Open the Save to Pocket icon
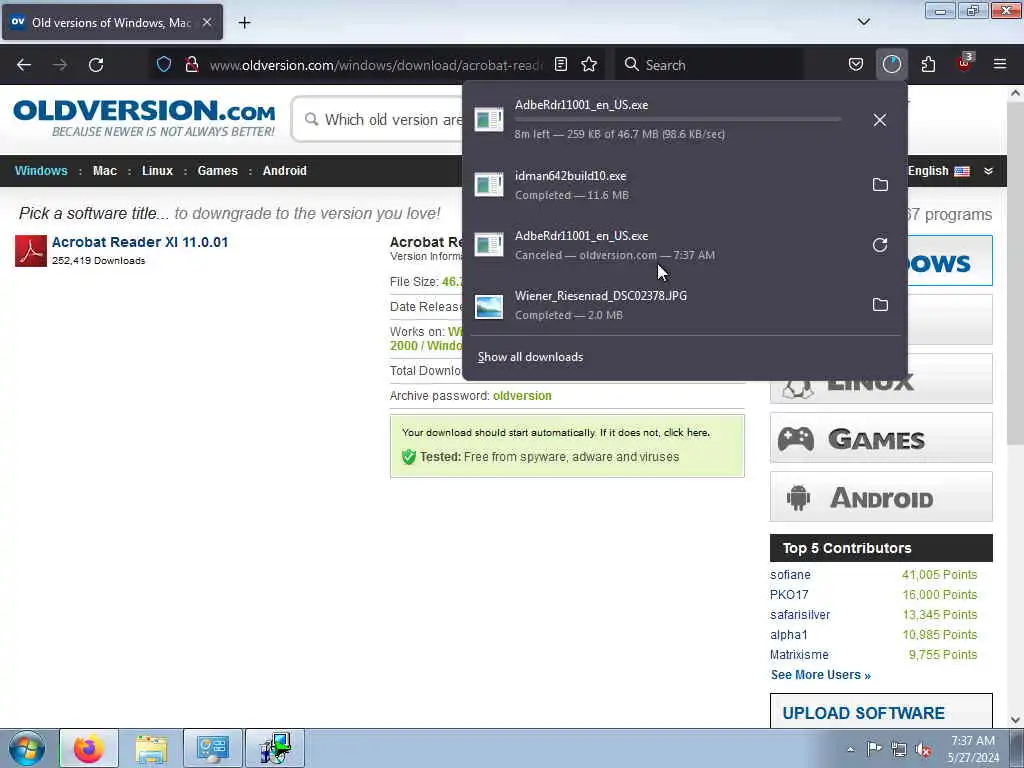 (x=856, y=64)
